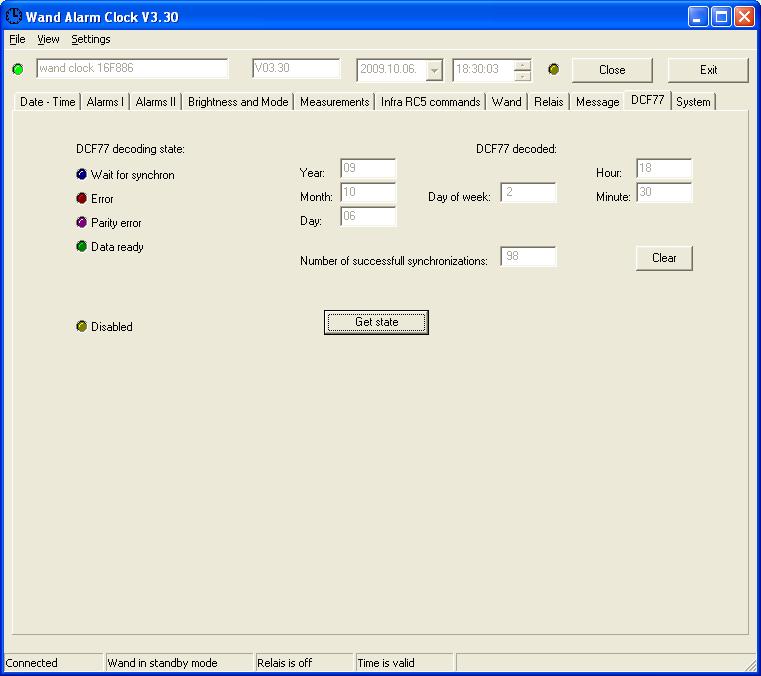
Task: Select the DCF77 tab
Action: point(647,100)
